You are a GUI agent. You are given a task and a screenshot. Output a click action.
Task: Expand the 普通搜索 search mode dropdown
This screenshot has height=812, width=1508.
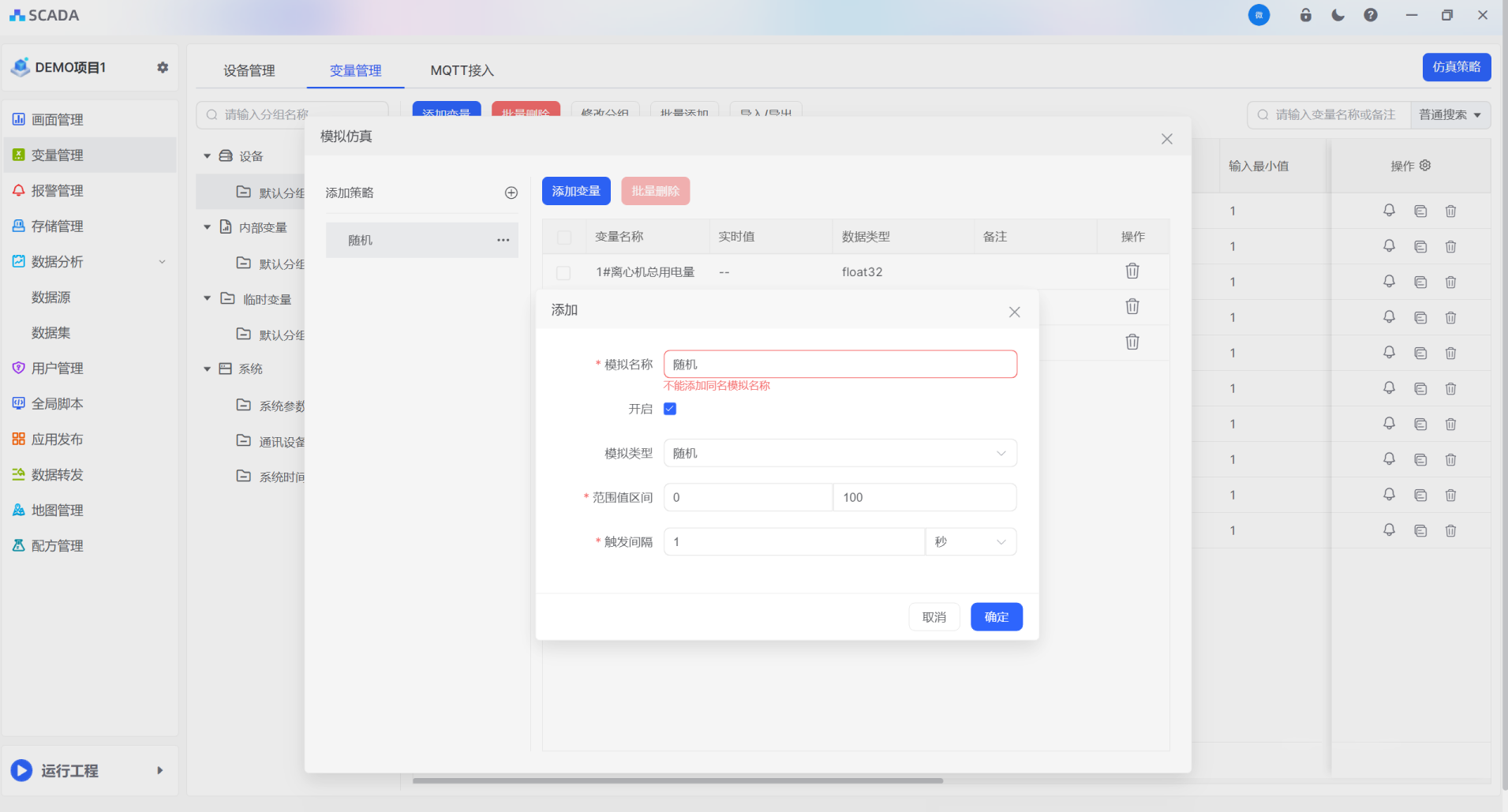click(1450, 115)
